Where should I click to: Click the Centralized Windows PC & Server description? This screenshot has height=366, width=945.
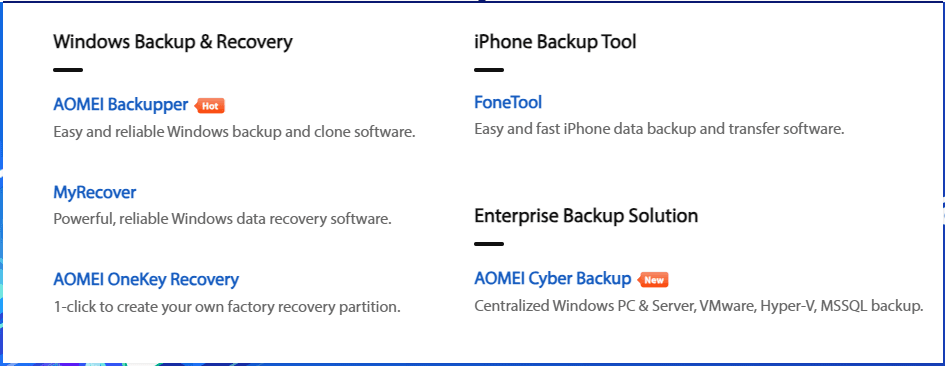point(699,306)
